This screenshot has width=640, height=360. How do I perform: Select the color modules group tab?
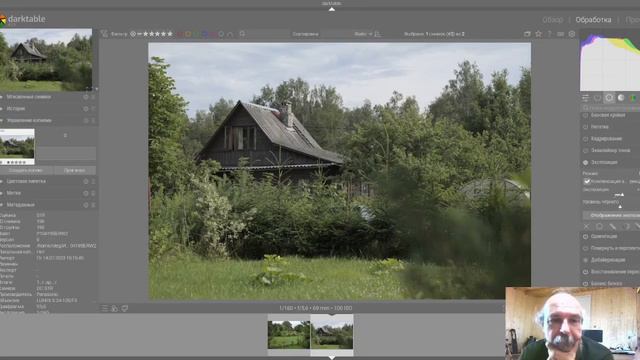point(633,98)
